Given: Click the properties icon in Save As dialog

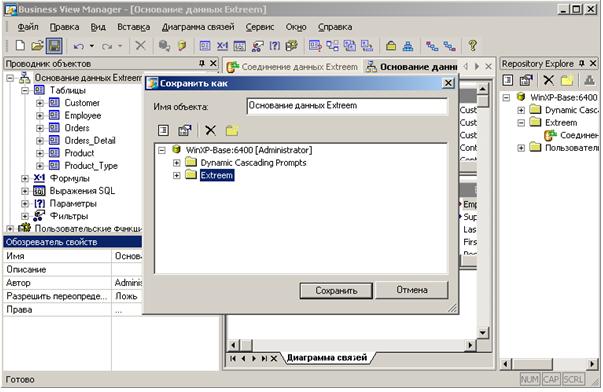Looking at the screenshot, I should click(163, 130).
